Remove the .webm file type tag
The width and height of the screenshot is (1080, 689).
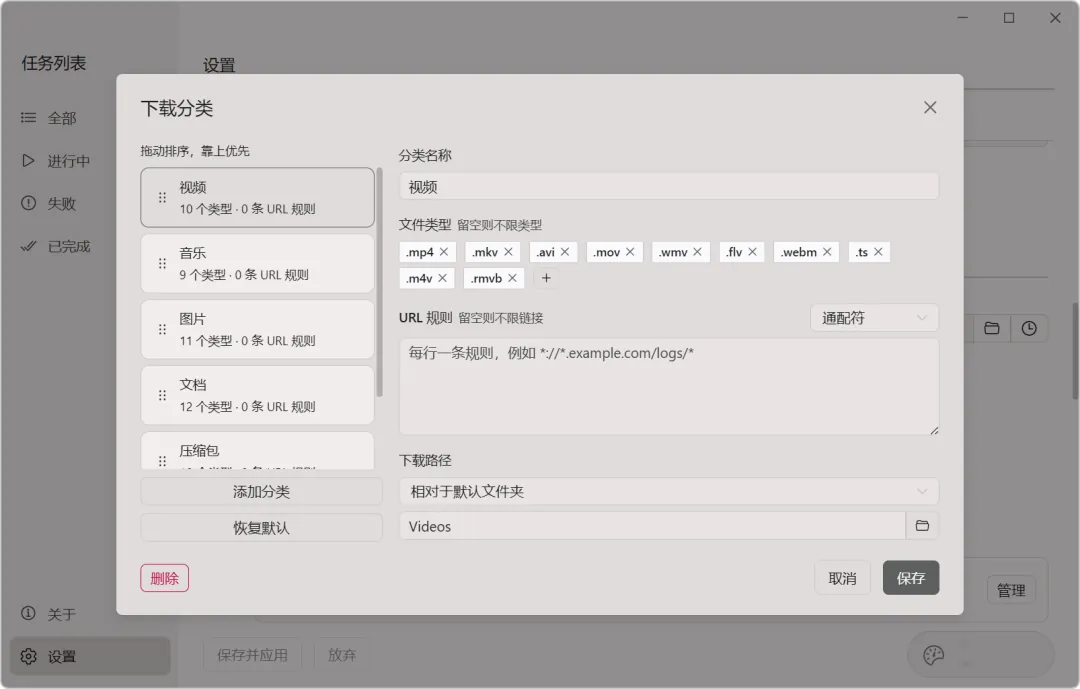pos(827,252)
